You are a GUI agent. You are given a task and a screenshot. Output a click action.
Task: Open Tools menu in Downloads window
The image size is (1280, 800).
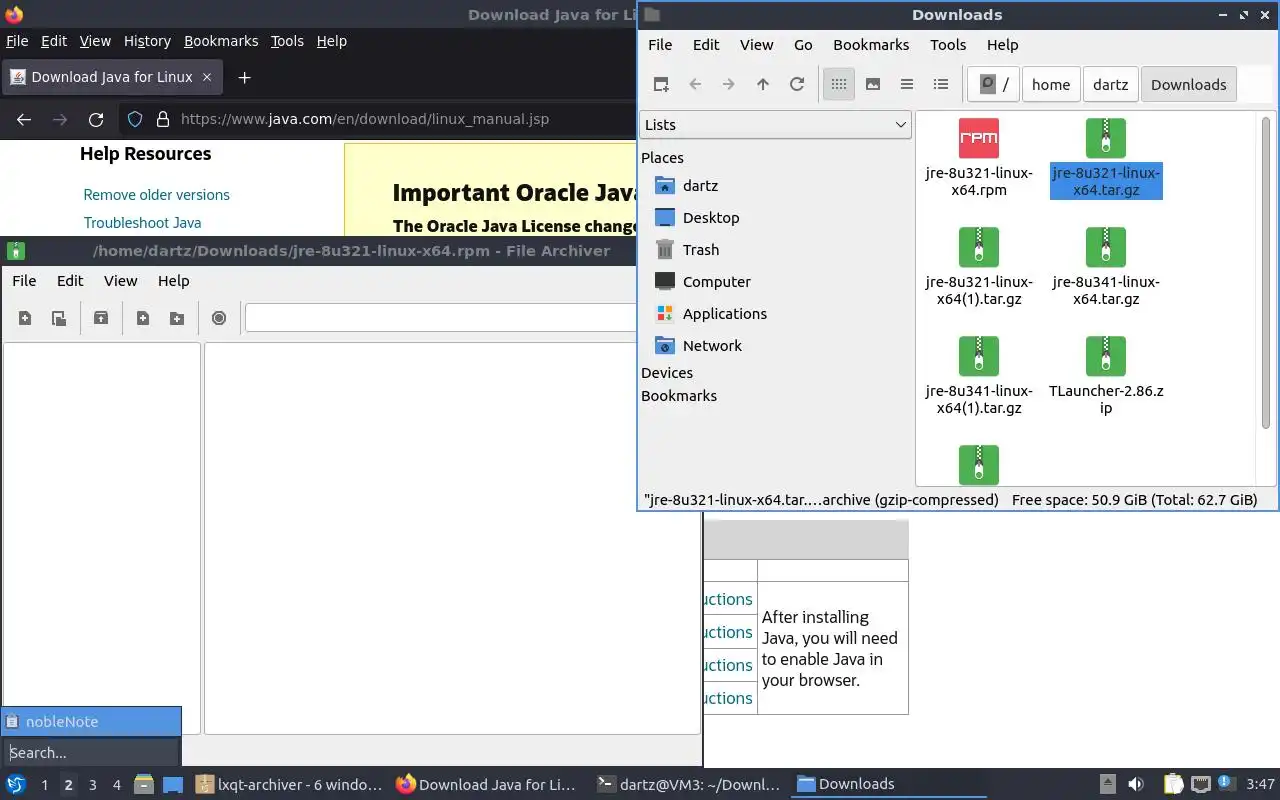[x=948, y=45]
